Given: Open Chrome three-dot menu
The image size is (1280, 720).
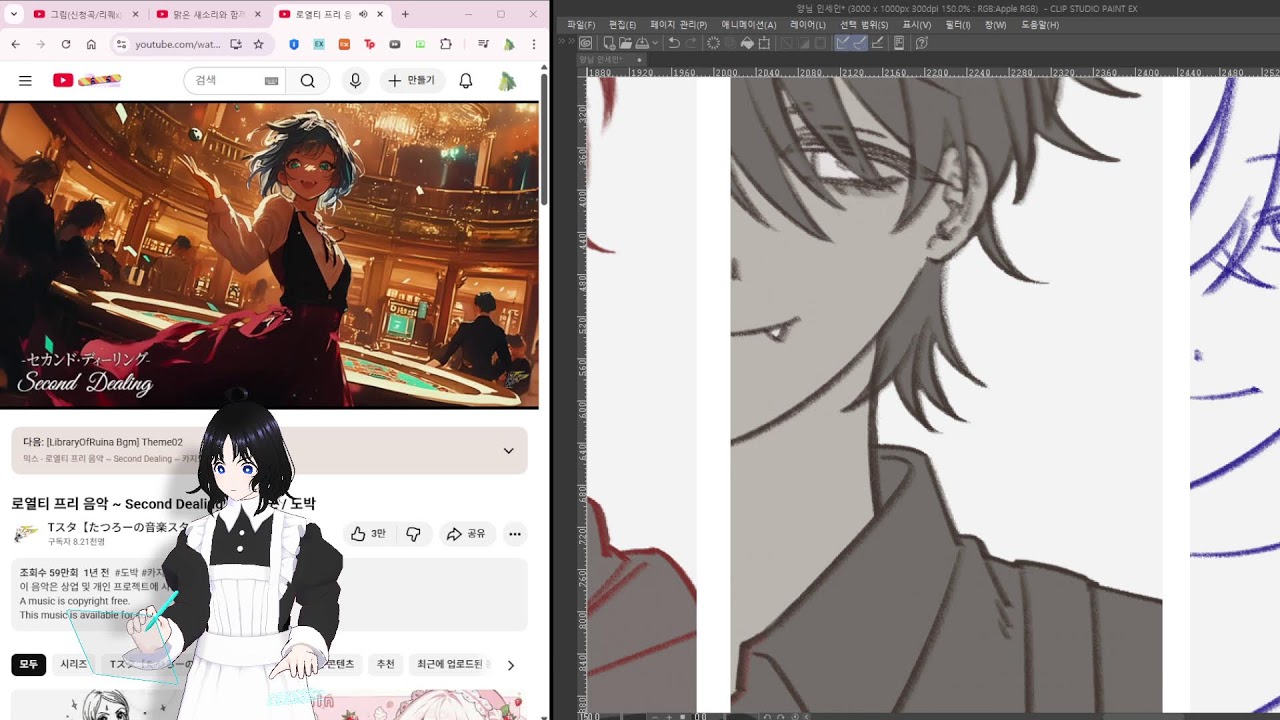Looking at the screenshot, I should [x=534, y=44].
